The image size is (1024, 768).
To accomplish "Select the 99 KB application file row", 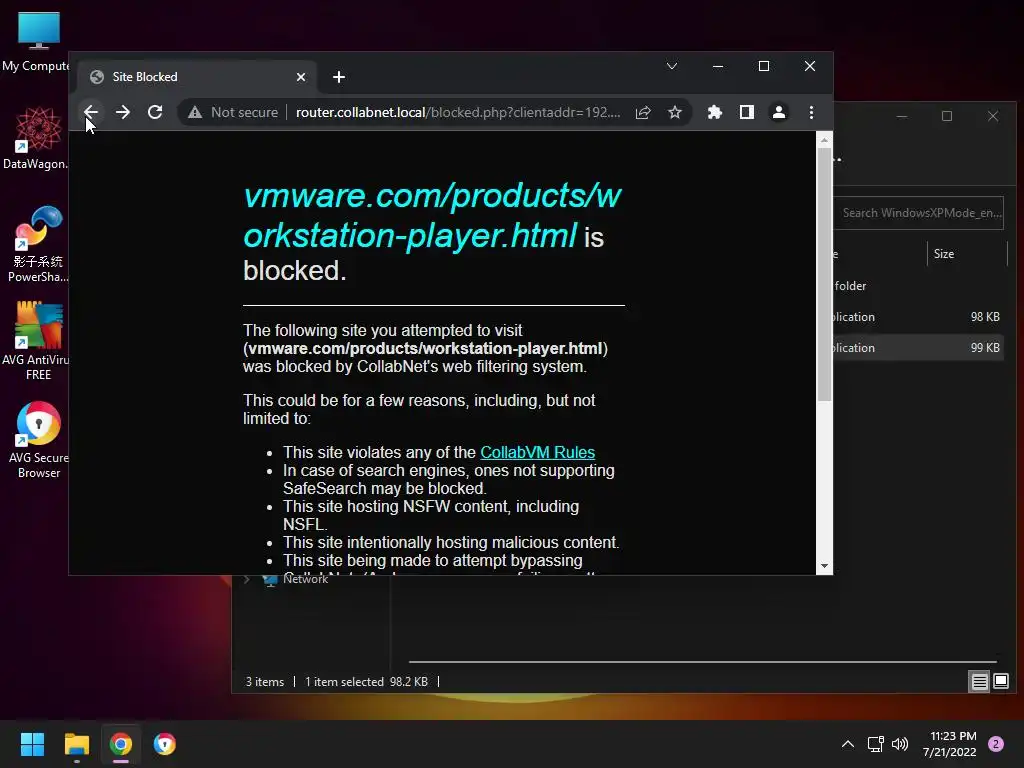I will pyautogui.click(x=918, y=347).
